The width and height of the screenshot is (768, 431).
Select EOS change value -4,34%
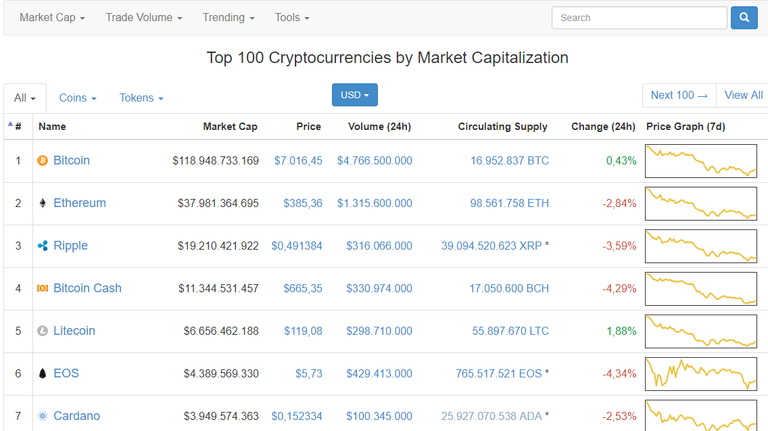click(x=619, y=374)
